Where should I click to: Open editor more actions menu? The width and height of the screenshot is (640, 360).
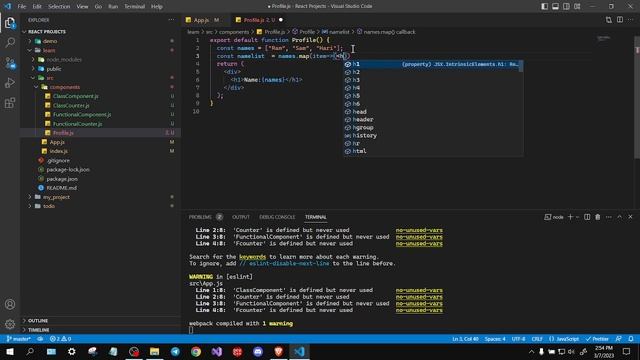(x=631, y=20)
